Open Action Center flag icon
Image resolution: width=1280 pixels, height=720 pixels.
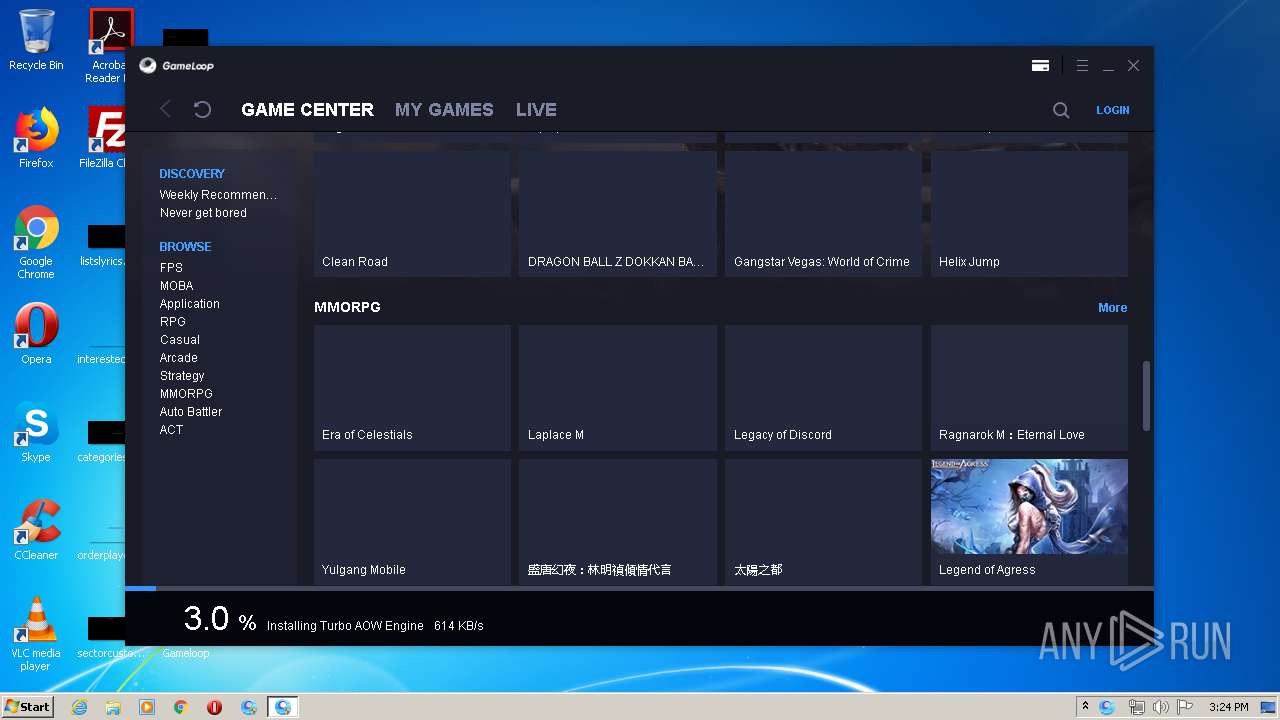[1186, 707]
